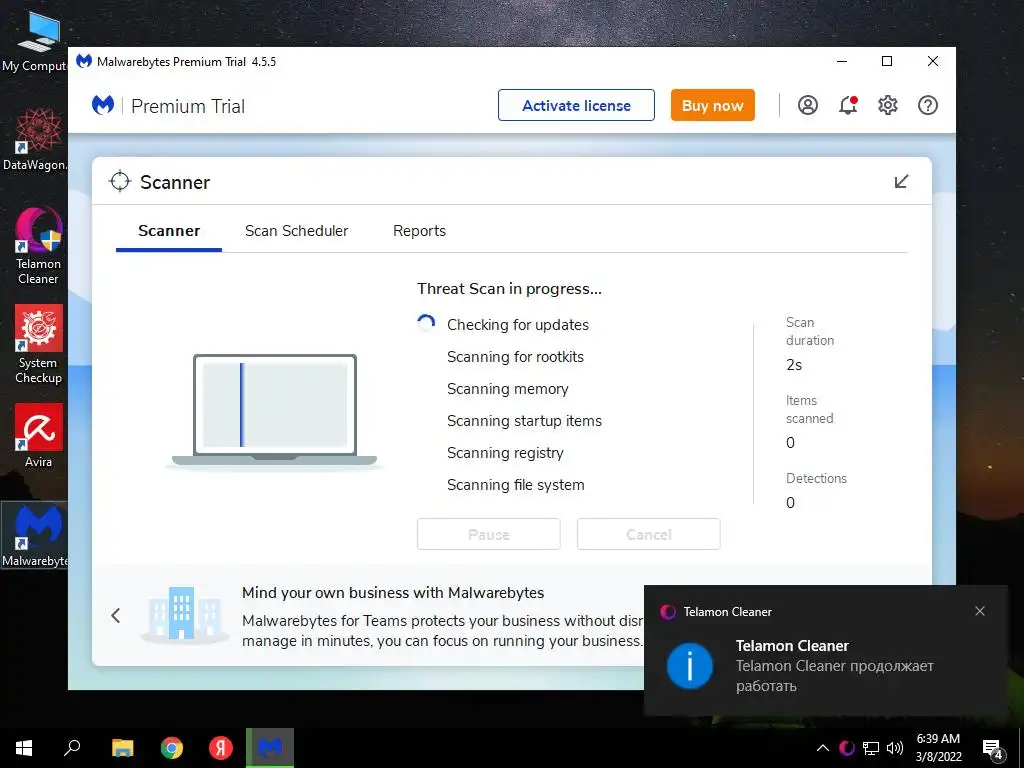The width and height of the screenshot is (1024, 768).
Task: Click the 'Scanning memory' step
Action: point(507,389)
